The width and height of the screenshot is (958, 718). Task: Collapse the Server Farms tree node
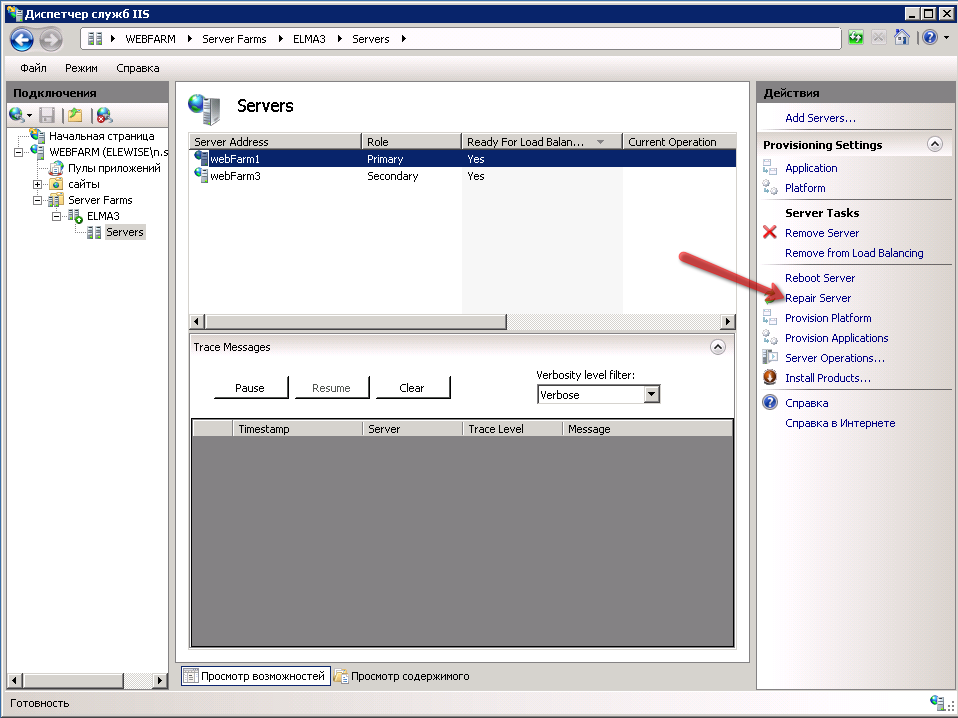point(38,200)
